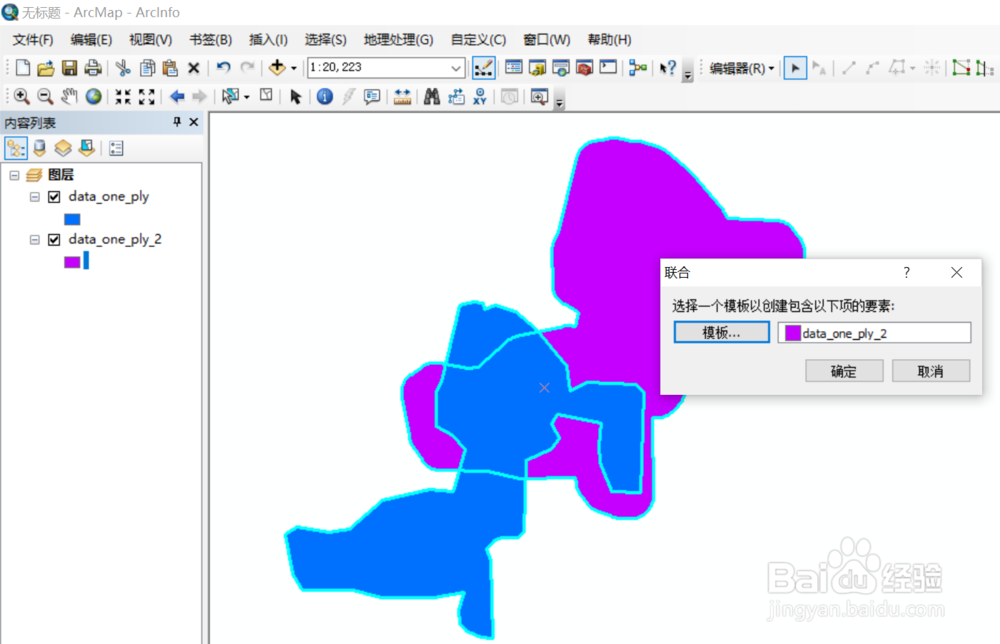Image resolution: width=1000 pixels, height=644 pixels.
Task: Open Create Viewer Window tool
Action: point(539,97)
